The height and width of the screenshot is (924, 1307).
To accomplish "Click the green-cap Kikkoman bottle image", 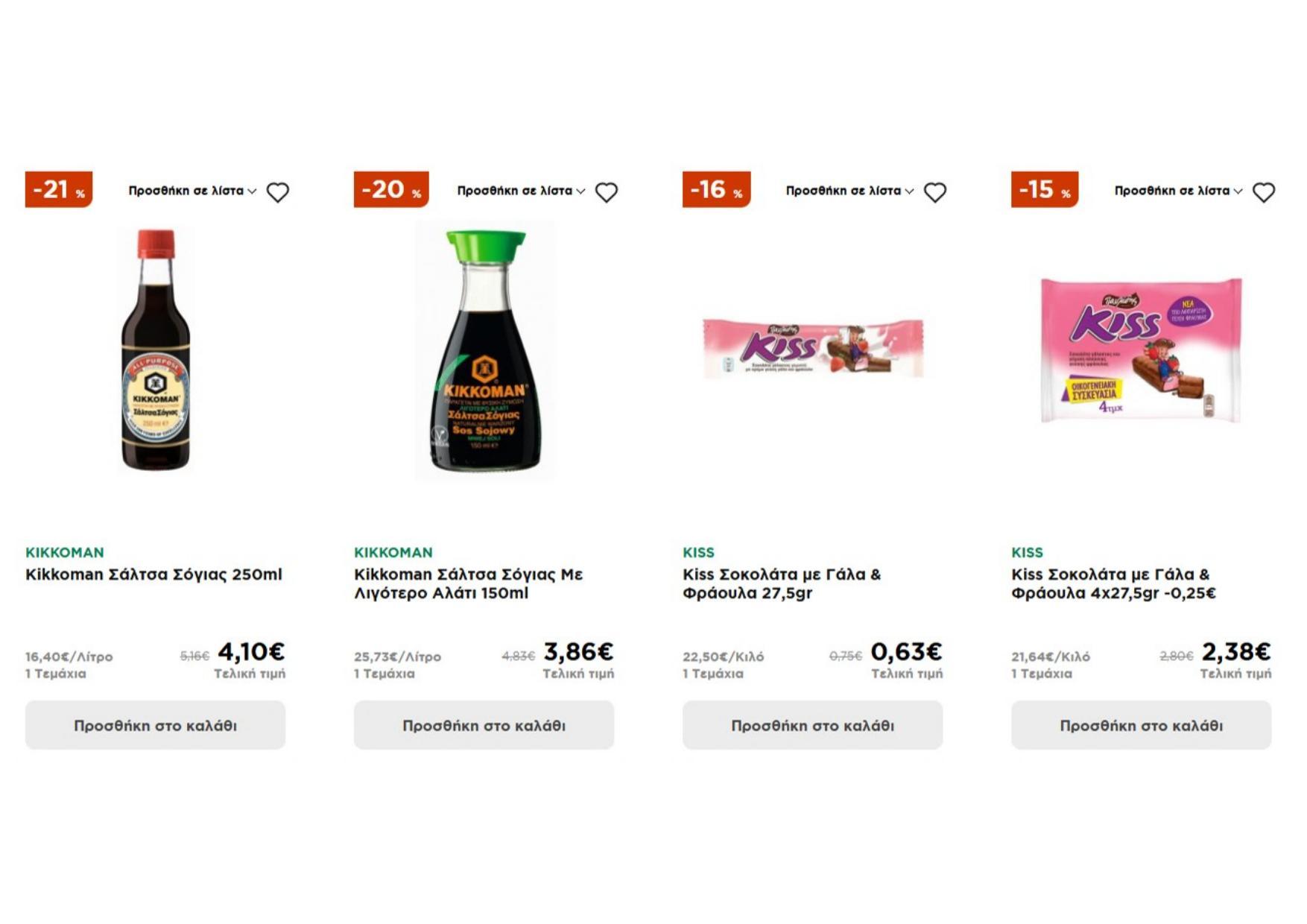I will click(x=485, y=350).
